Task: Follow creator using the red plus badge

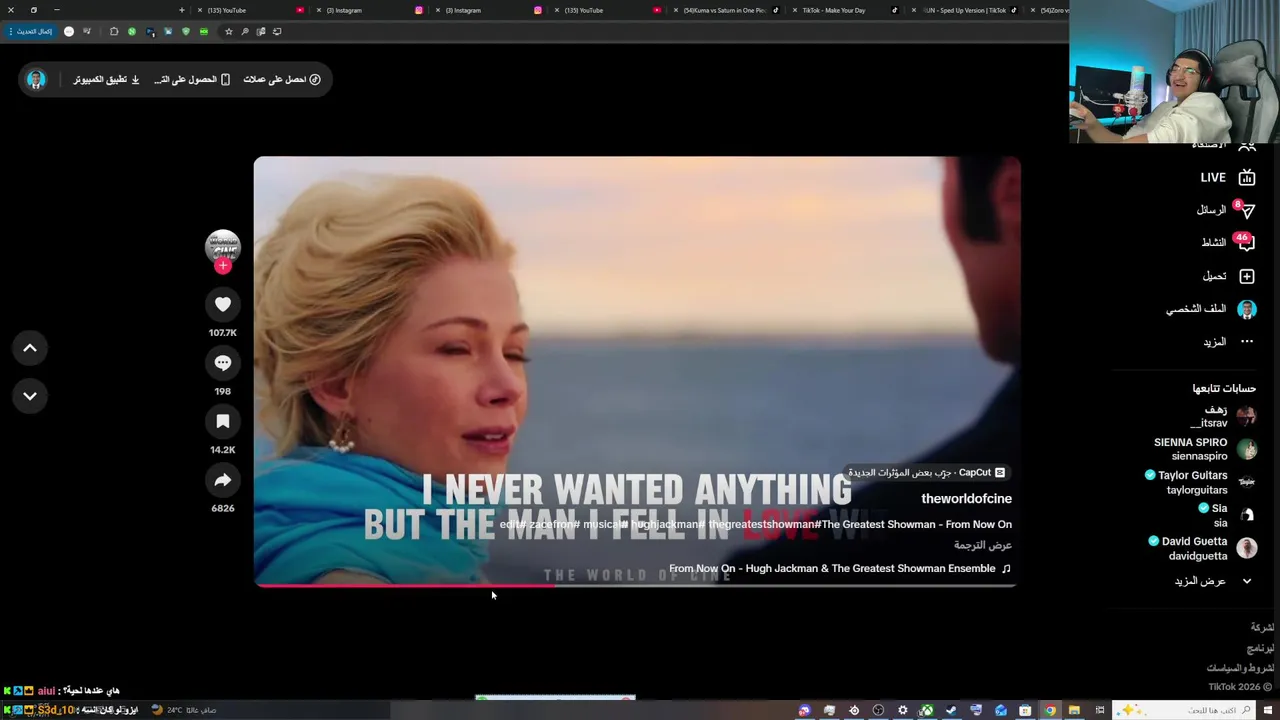Action: [223, 266]
